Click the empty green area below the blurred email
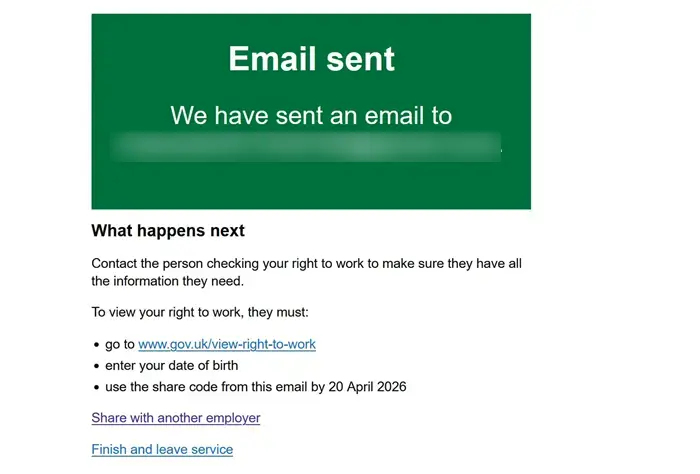Image resolution: width=700 pixels, height=474 pixels. (311, 185)
